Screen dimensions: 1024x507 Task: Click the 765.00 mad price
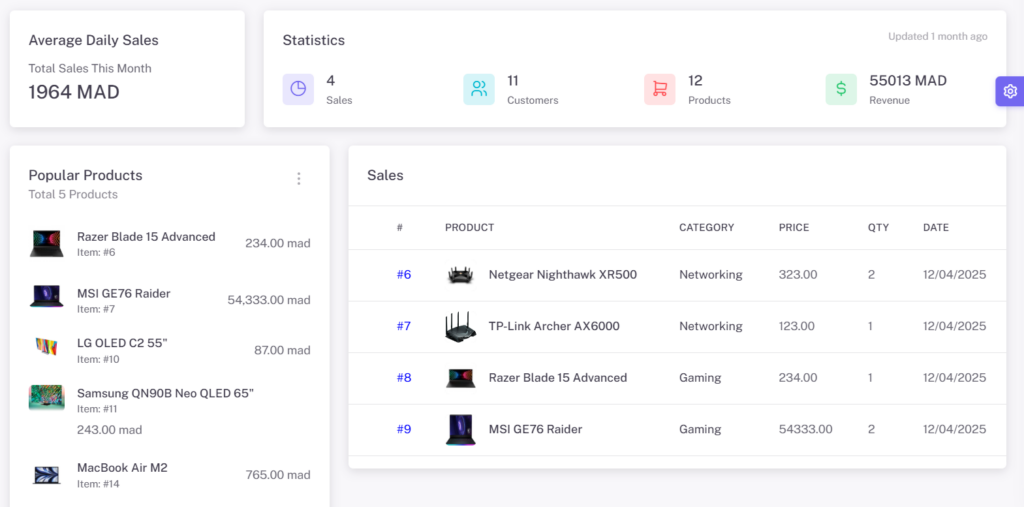(278, 475)
